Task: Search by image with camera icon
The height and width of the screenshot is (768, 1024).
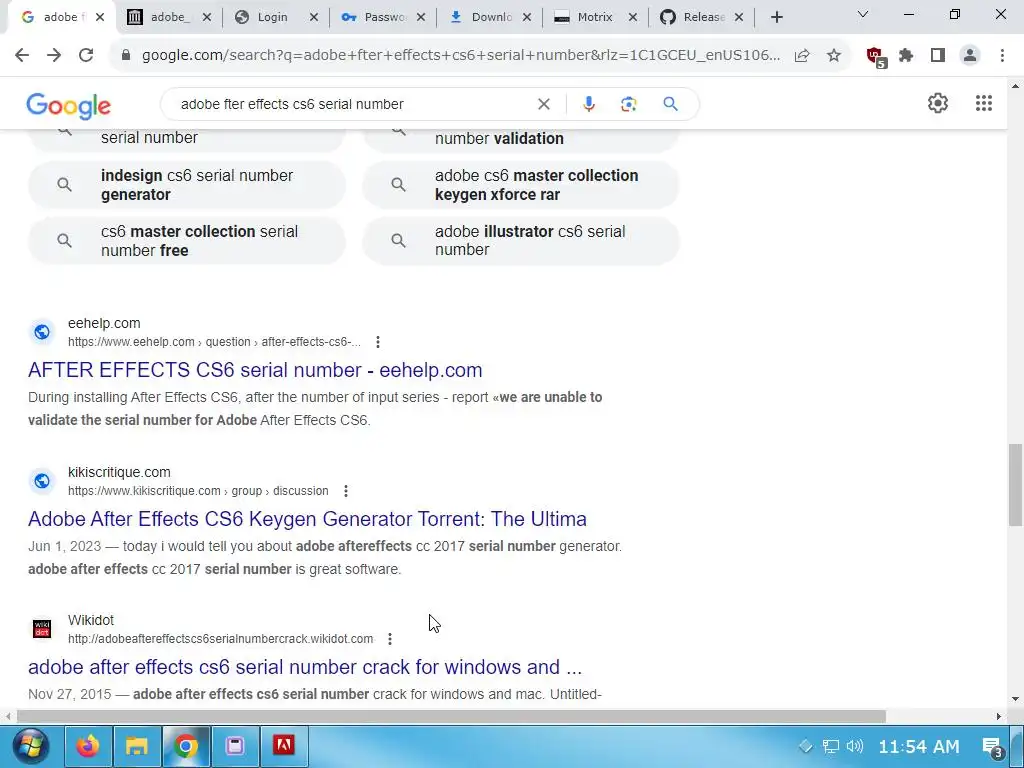Action: point(628,104)
